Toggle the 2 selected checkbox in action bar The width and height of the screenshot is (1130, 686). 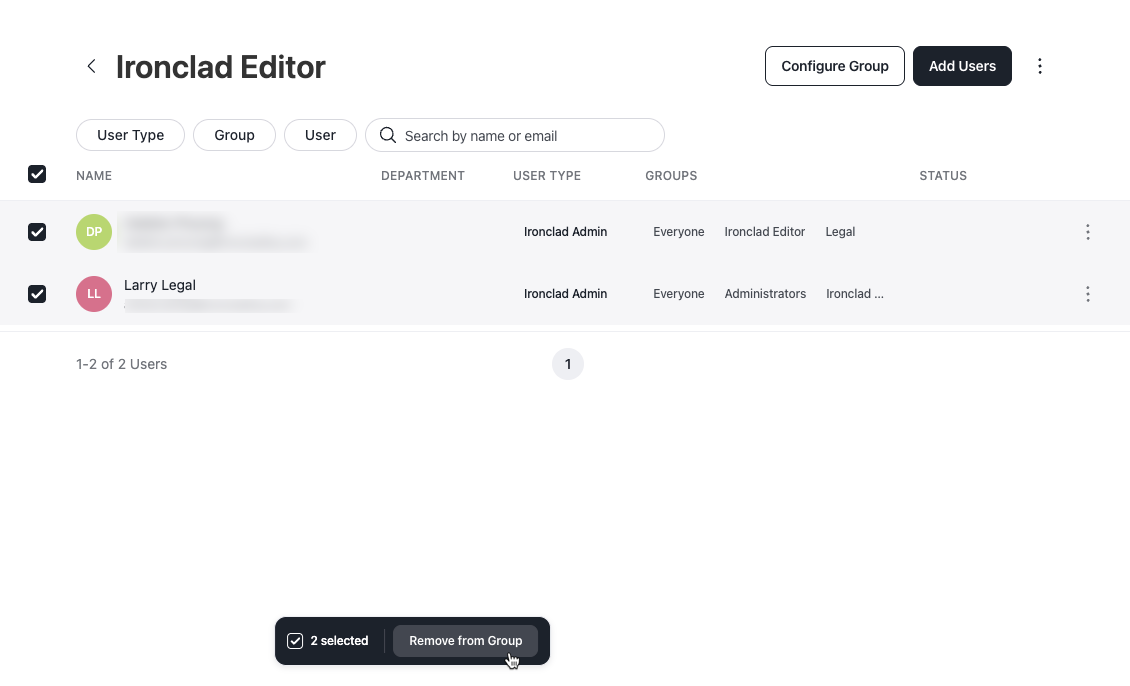tap(295, 641)
